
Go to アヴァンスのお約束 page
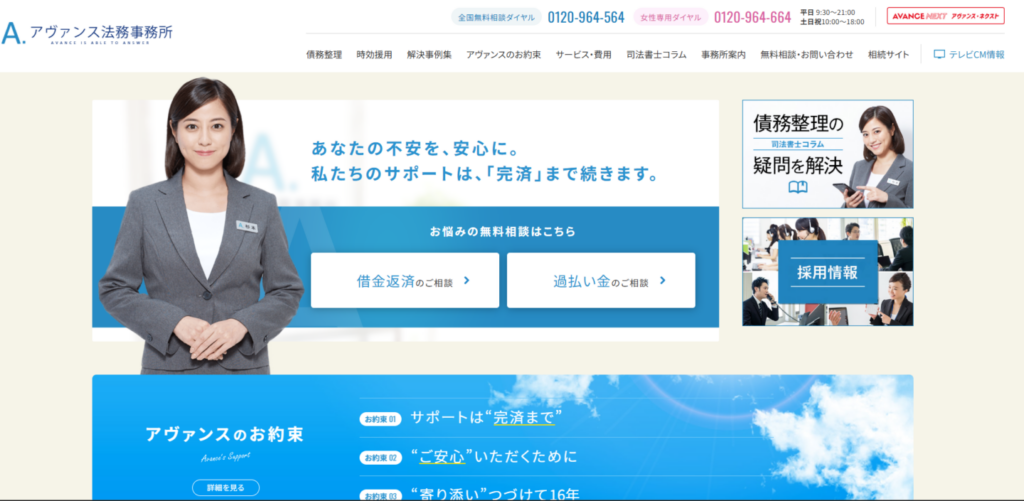point(503,55)
